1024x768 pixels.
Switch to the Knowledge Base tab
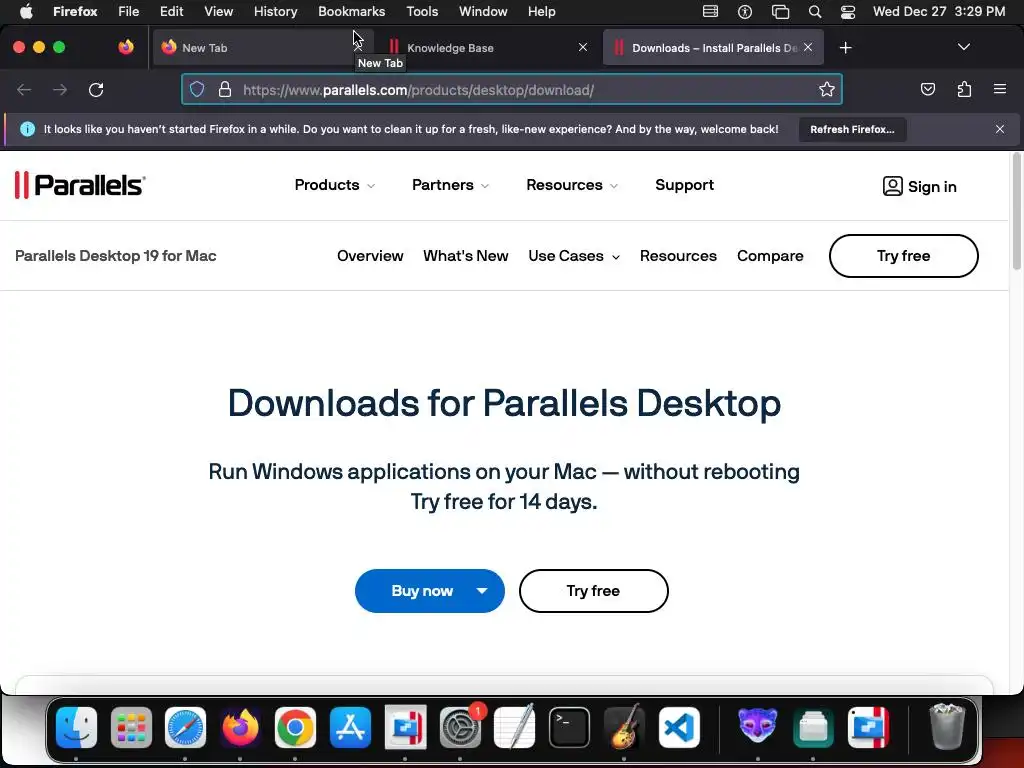pyautogui.click(x=490, y=48)
